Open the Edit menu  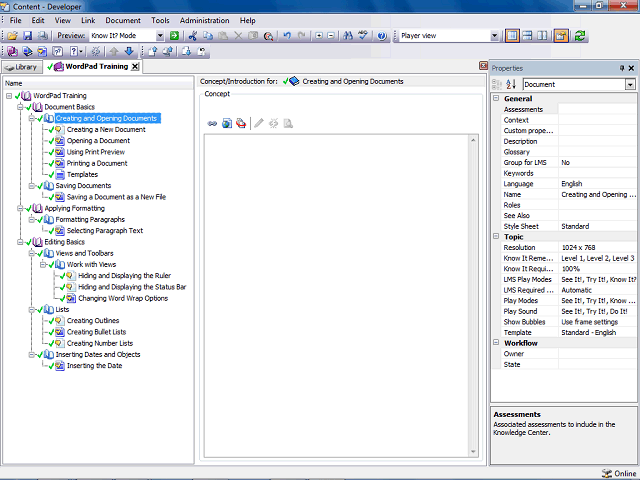point(38,20)
